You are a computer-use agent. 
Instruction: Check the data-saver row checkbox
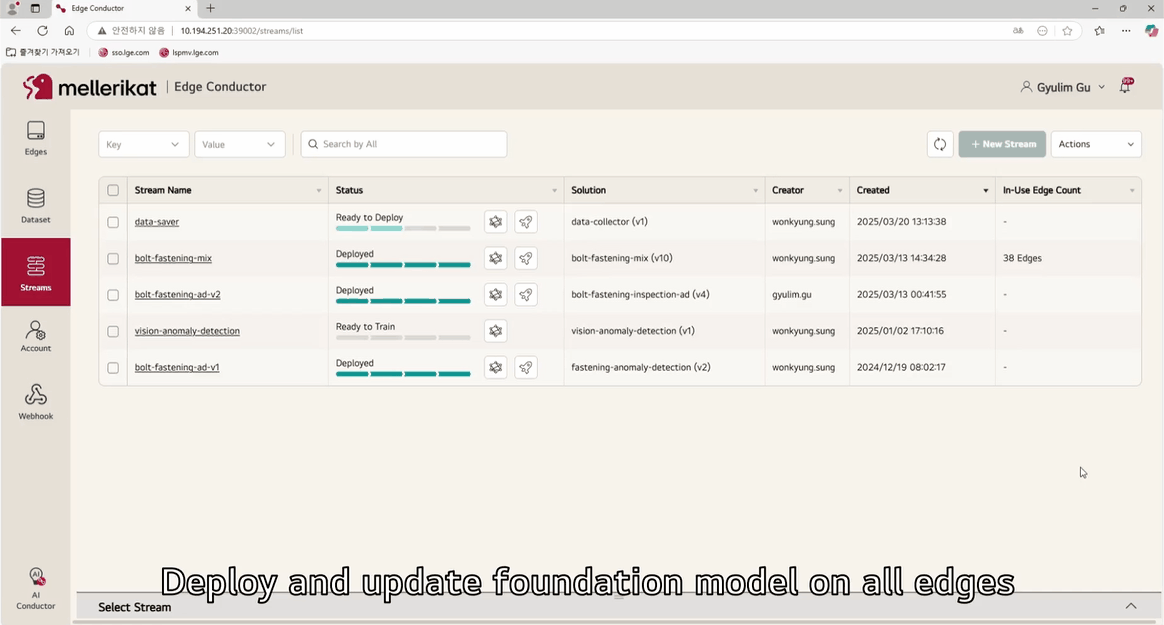(x=113, y=222)
